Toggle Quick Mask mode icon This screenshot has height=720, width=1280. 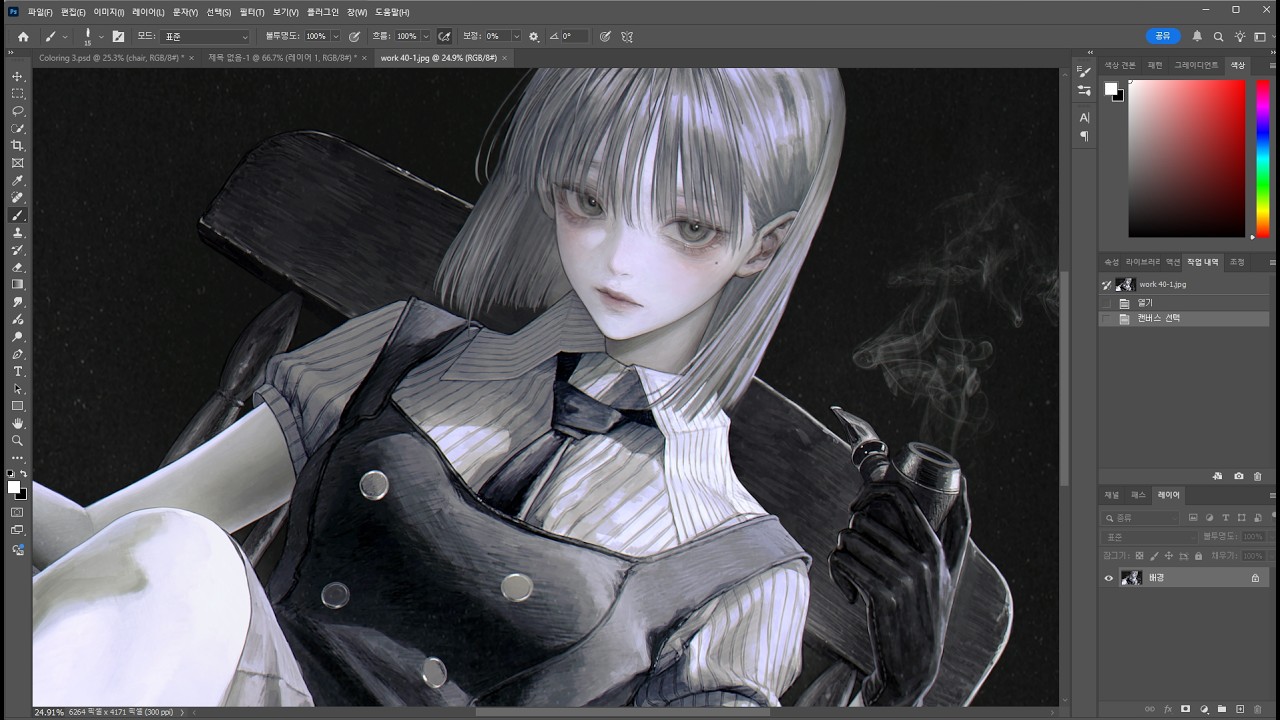point(17,512)
